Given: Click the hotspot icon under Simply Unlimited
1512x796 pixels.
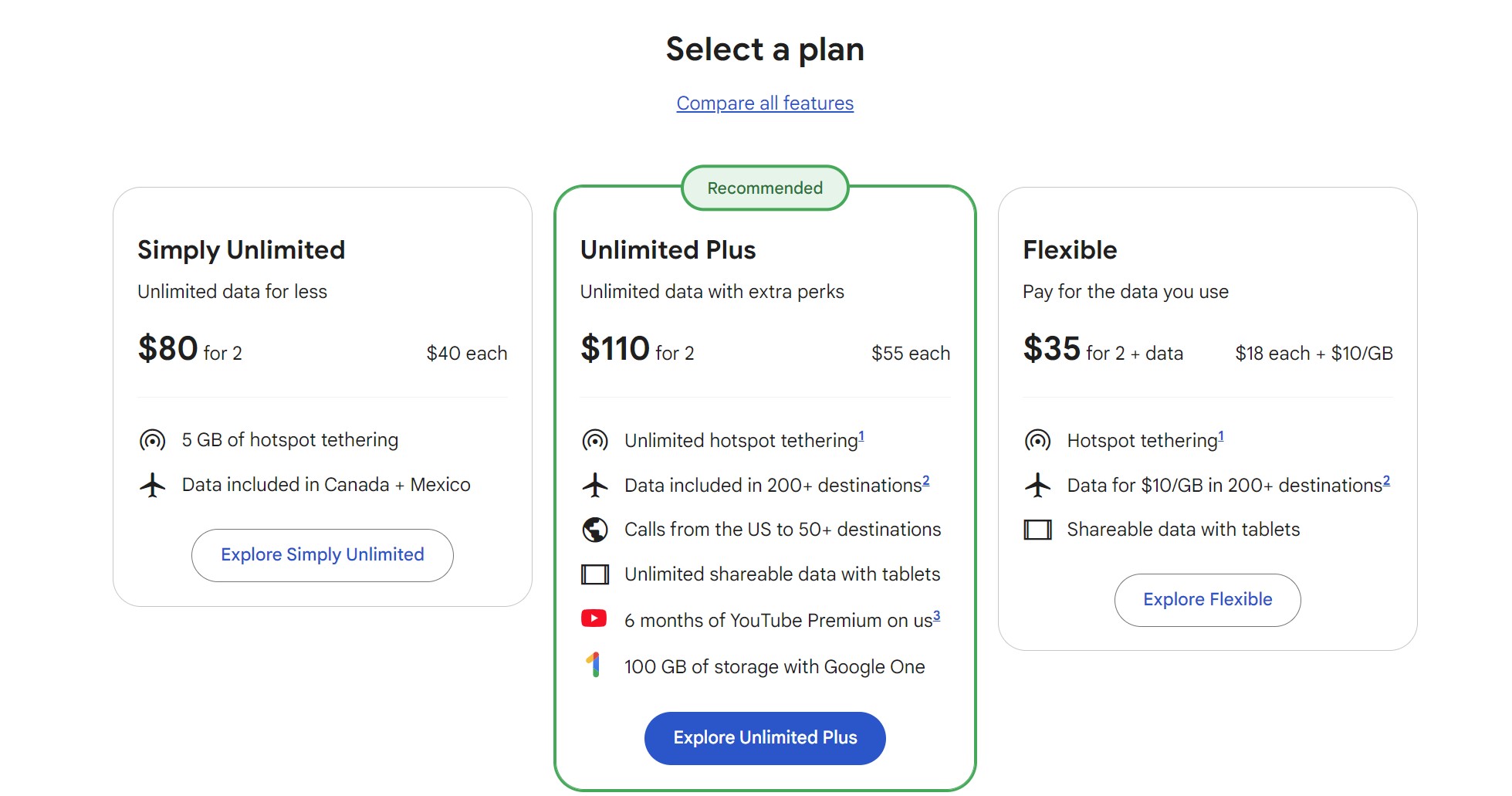Looking at the screenshot, I should pos(153,441).
